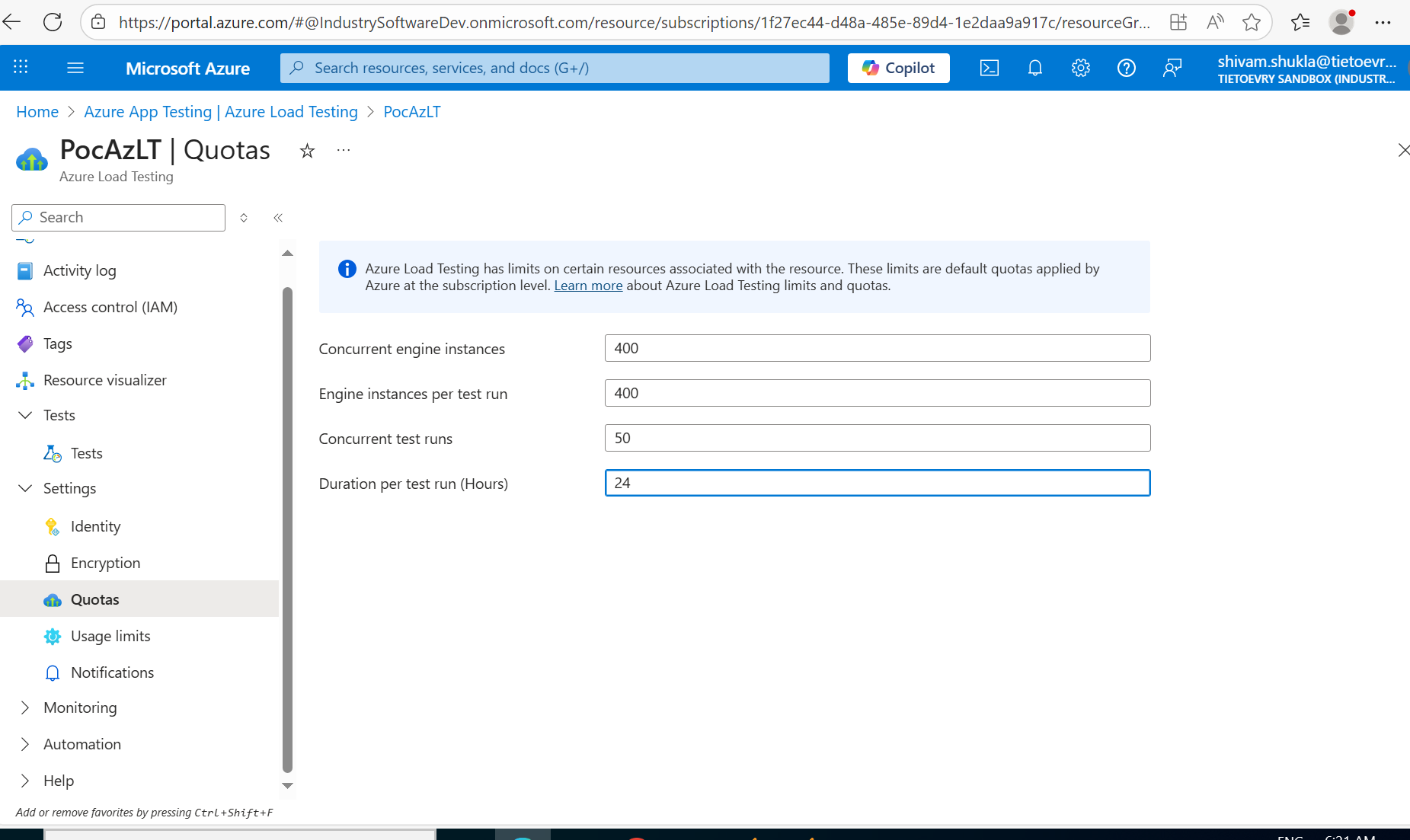1410x840 pixels.
Task: Open the browser profile avatar
Action: (x=1341, y=22)
